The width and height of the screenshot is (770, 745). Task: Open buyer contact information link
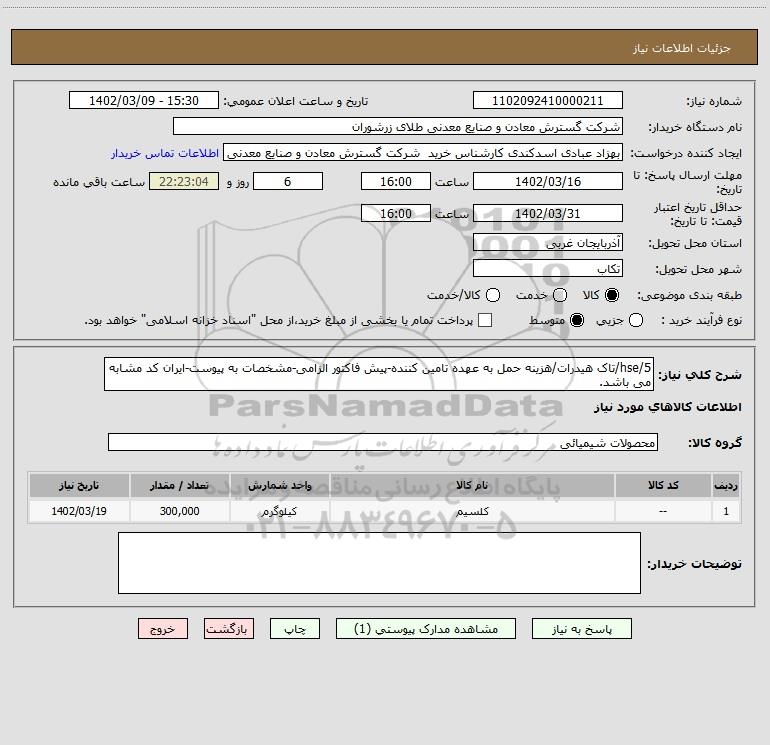point(165,153)
